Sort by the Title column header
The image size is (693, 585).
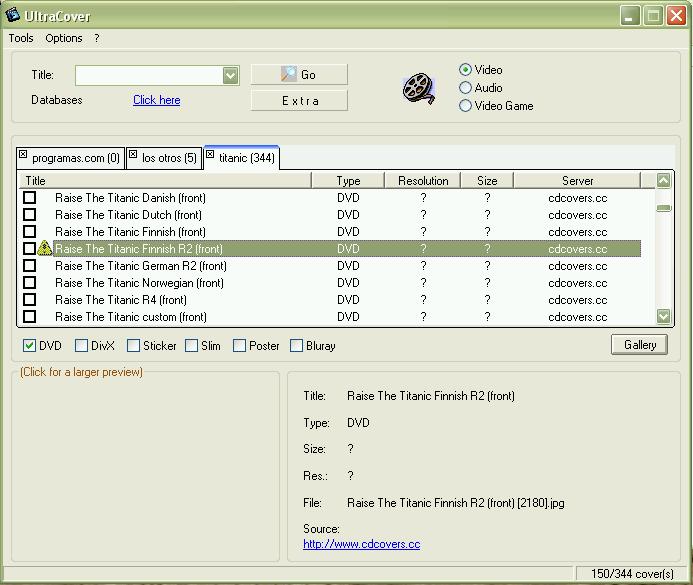pos(165,181)
